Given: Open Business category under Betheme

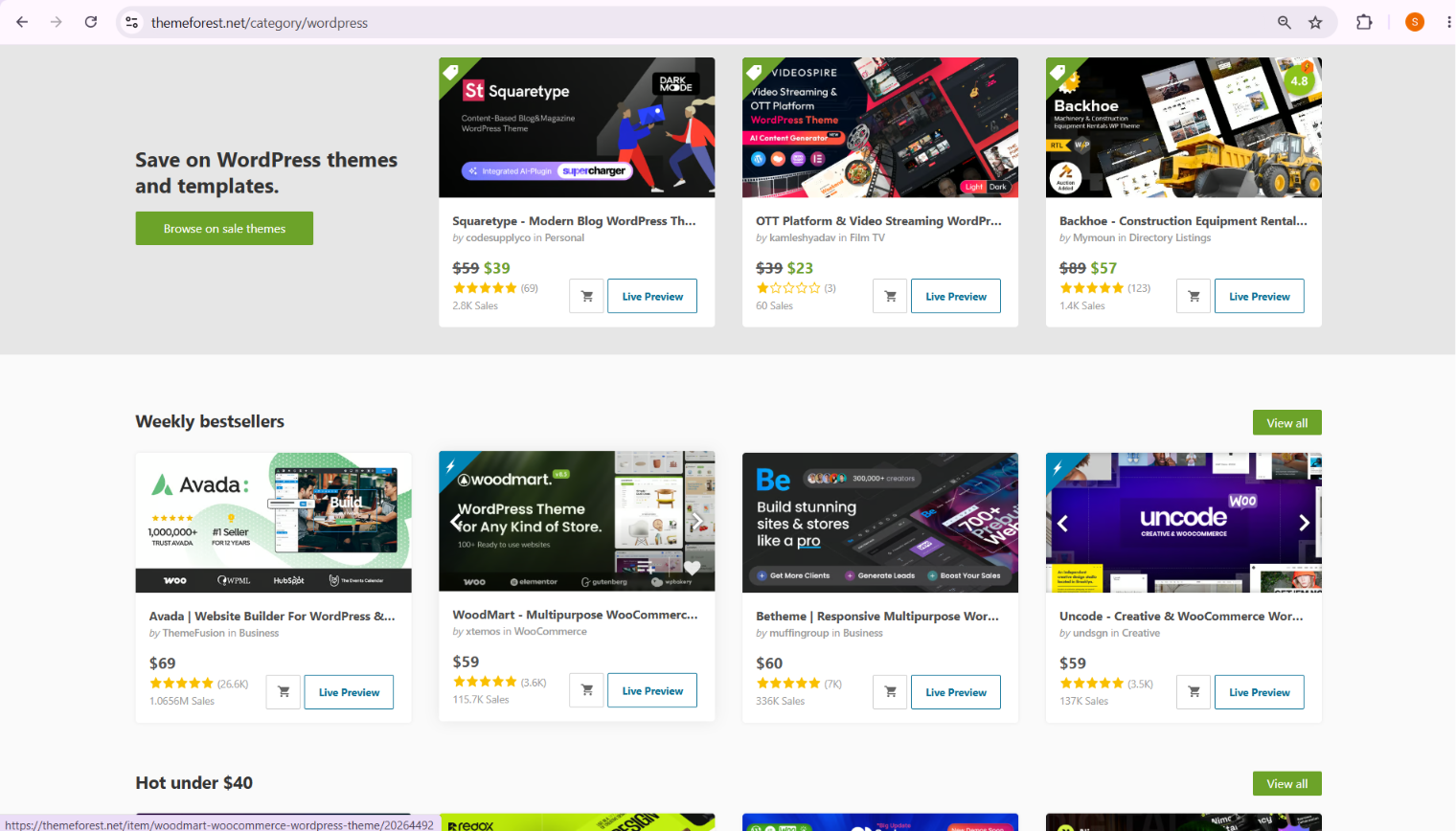Looking at the screenshot, I should 863,633.
